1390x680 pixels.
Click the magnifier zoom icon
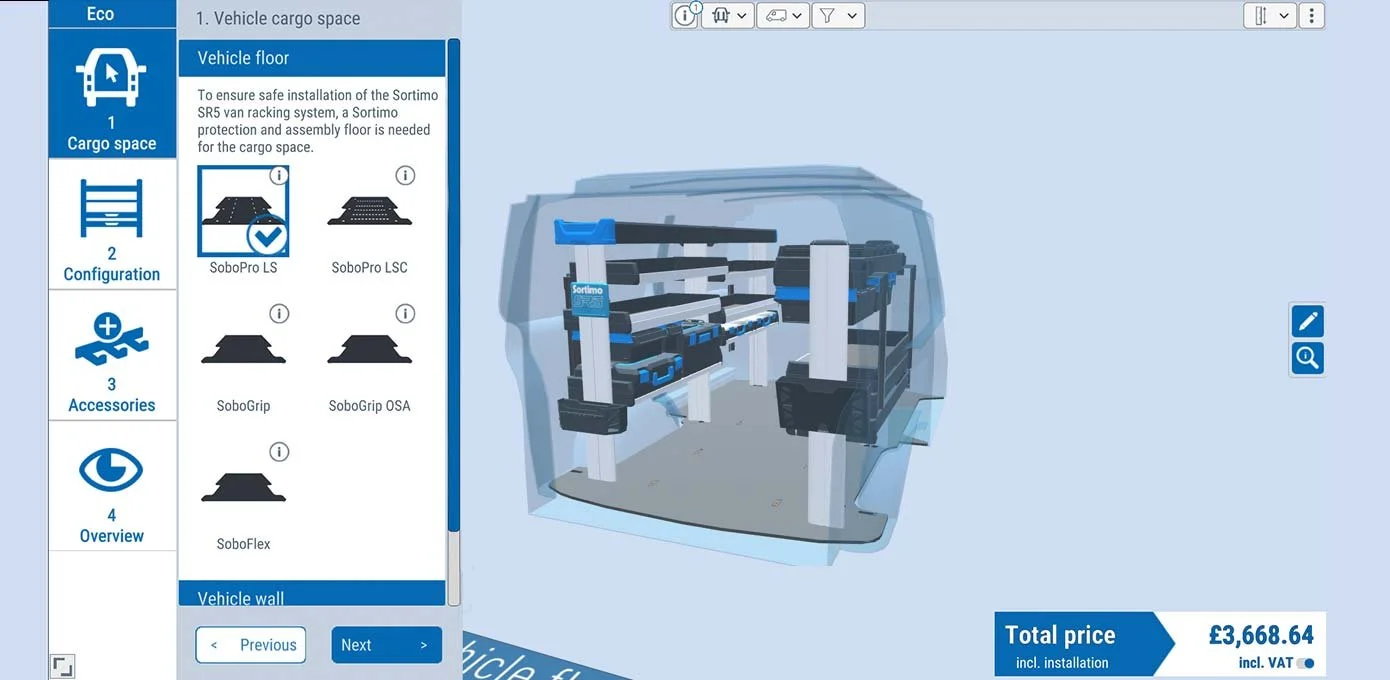point(1308,358)
